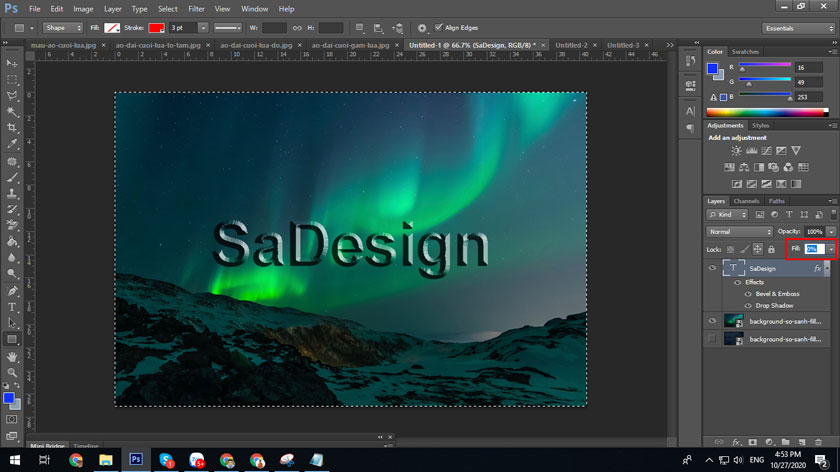The height and width of the screenshot is (472, 840).
Task: Add a Curves adjustment
Action: (x=767, y=151)
